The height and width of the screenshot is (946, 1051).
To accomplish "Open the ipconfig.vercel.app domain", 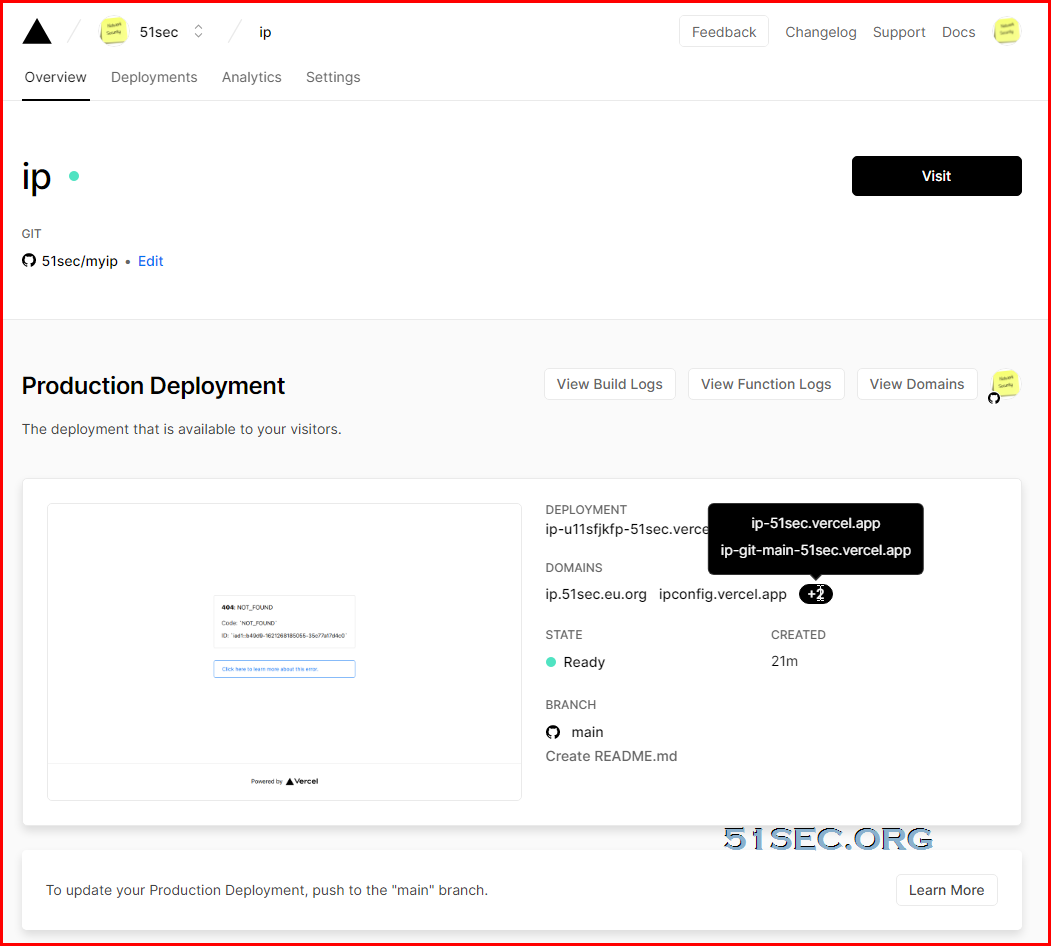I will pyautogui.click(x=723, y=594).
